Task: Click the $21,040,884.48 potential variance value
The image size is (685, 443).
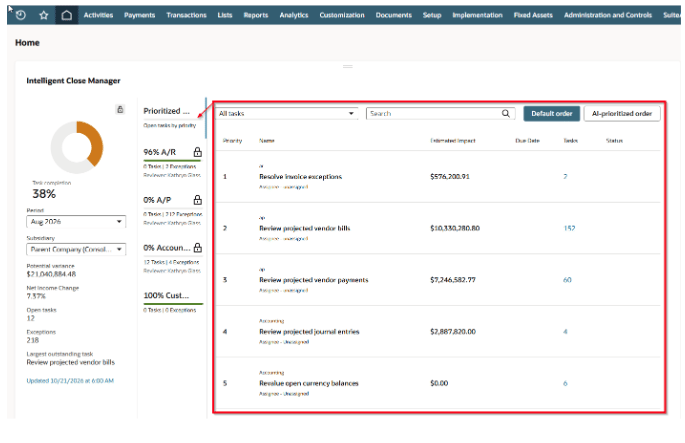Action: pyautogui.click(x=51, y=274)
